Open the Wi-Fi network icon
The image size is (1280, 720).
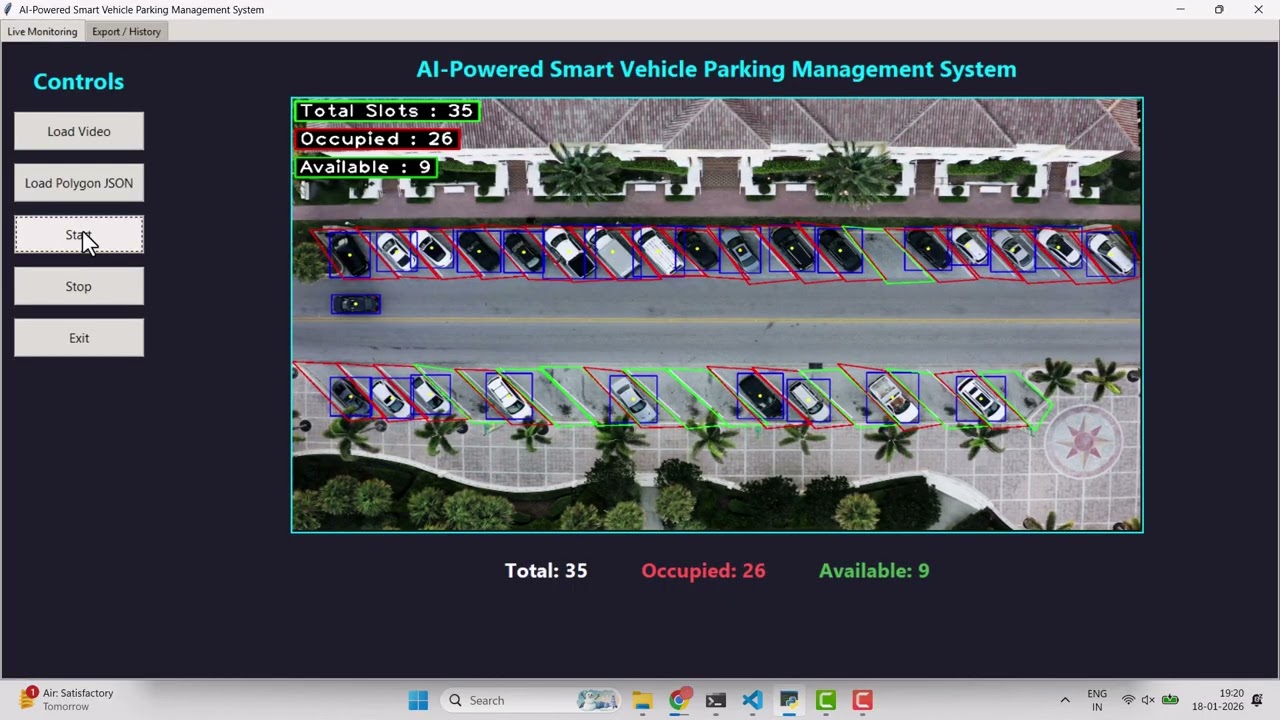1128,700
